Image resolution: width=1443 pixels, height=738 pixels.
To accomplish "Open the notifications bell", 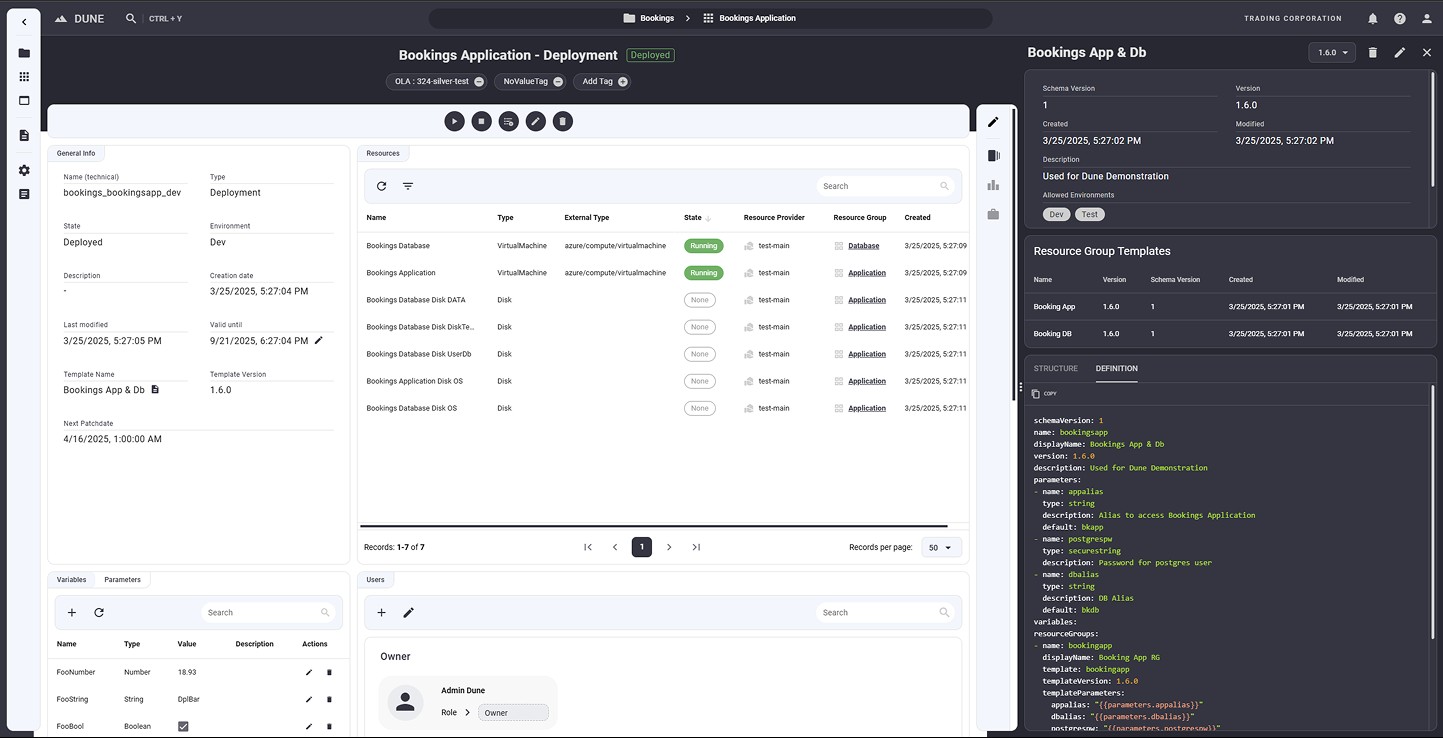I will [1372, 18].
